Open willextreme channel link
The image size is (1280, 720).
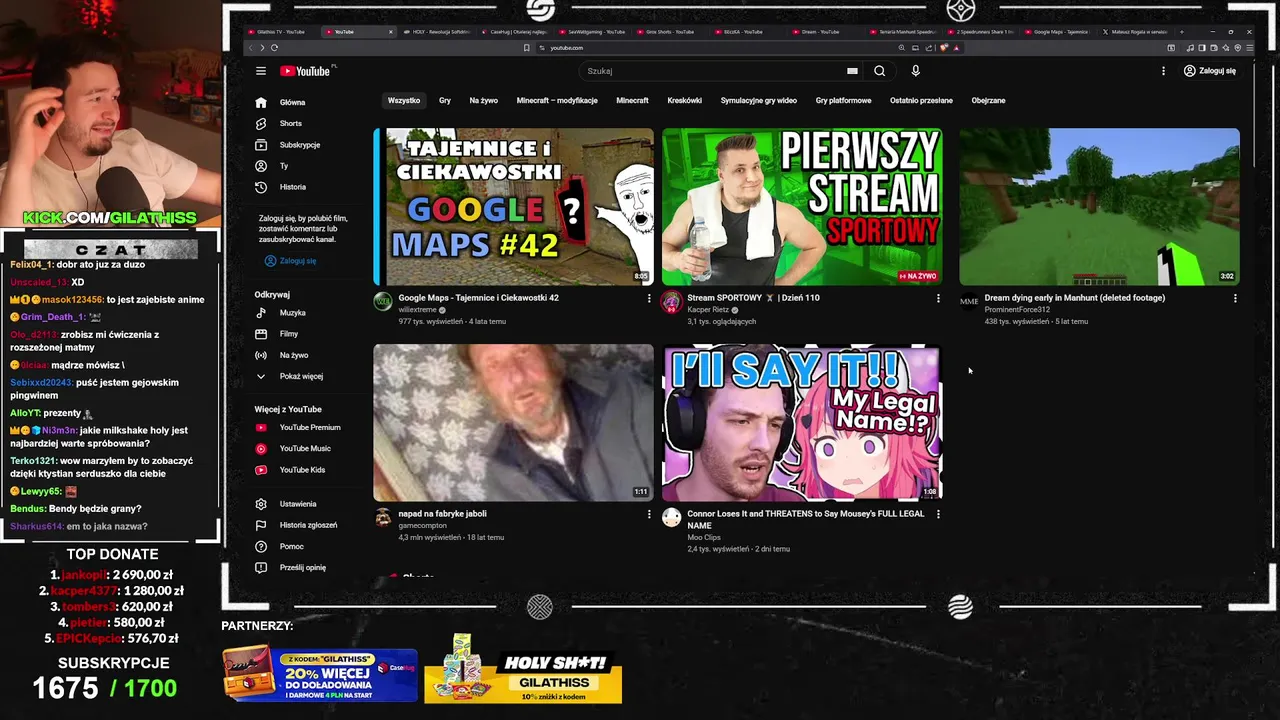click(417, 310)
